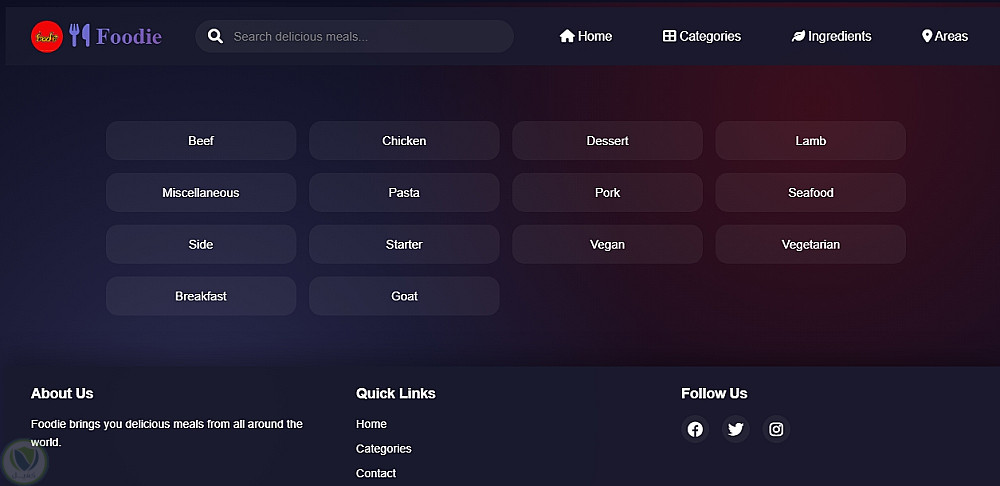The width and height of the screenshot is (1000, 486).
Task: Pick the Vegan category button
Action: [x=607, y=244]
